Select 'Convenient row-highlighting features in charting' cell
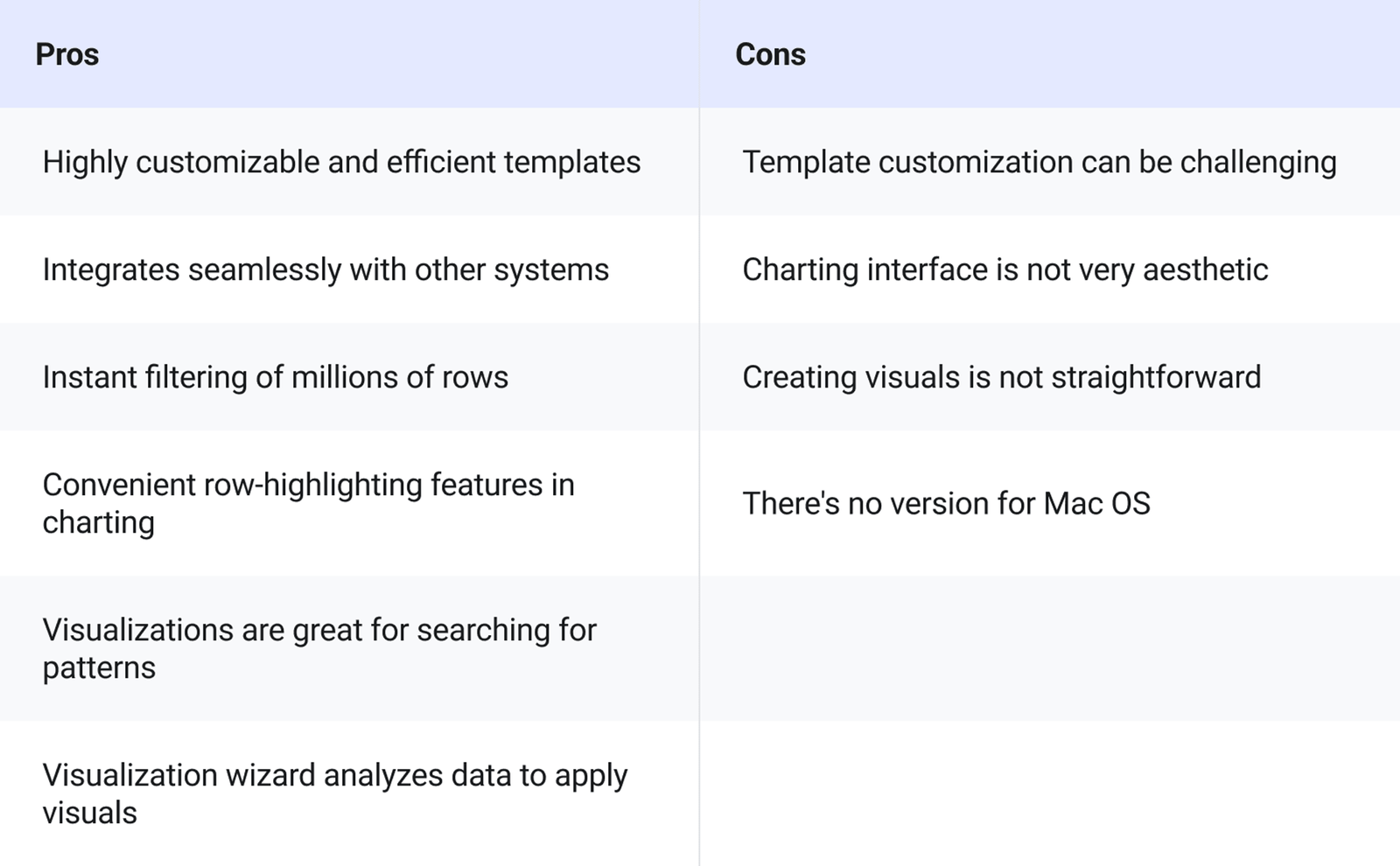 coord(308,503)
